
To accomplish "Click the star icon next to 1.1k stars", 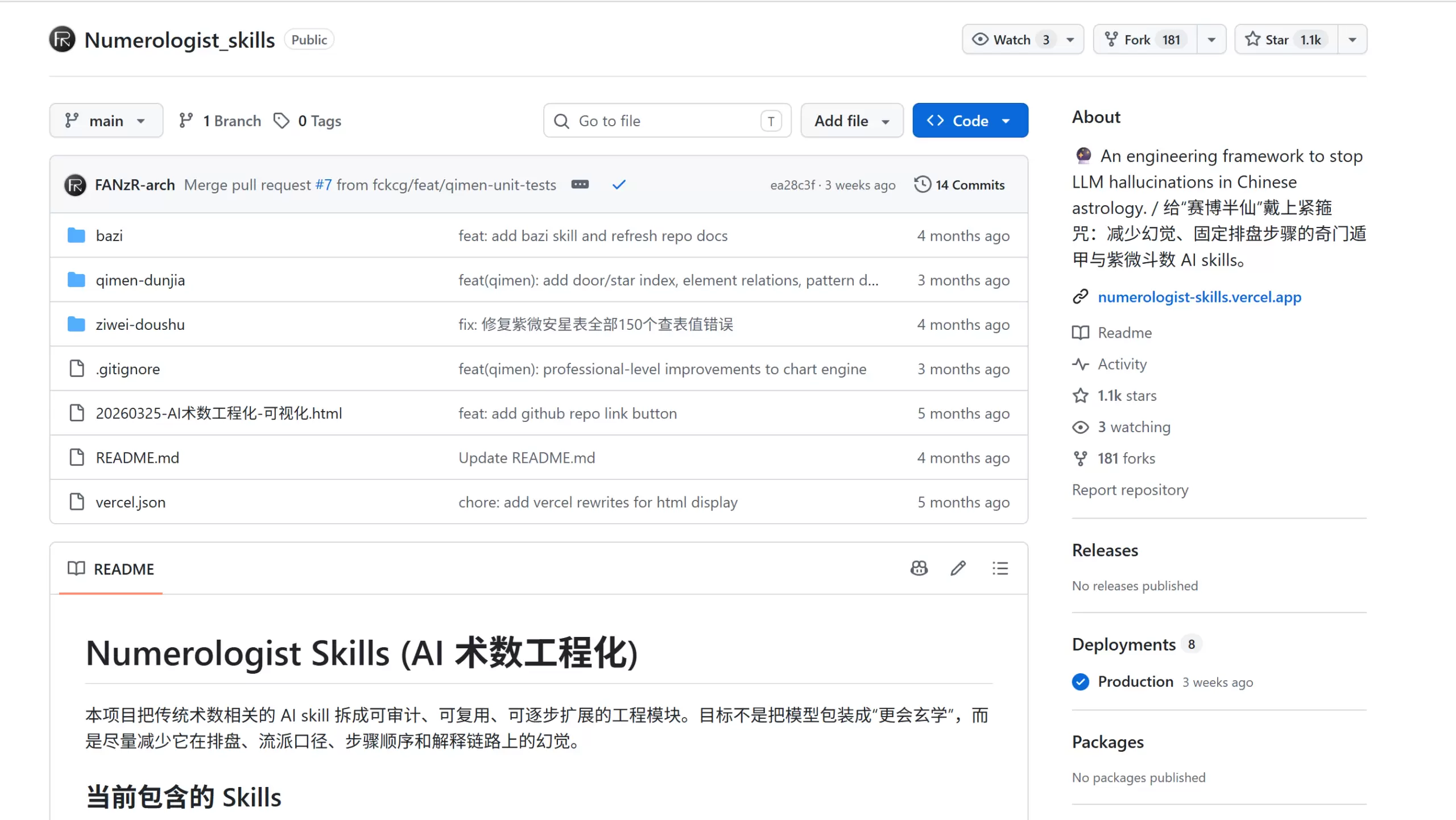I will [1081, 395].
